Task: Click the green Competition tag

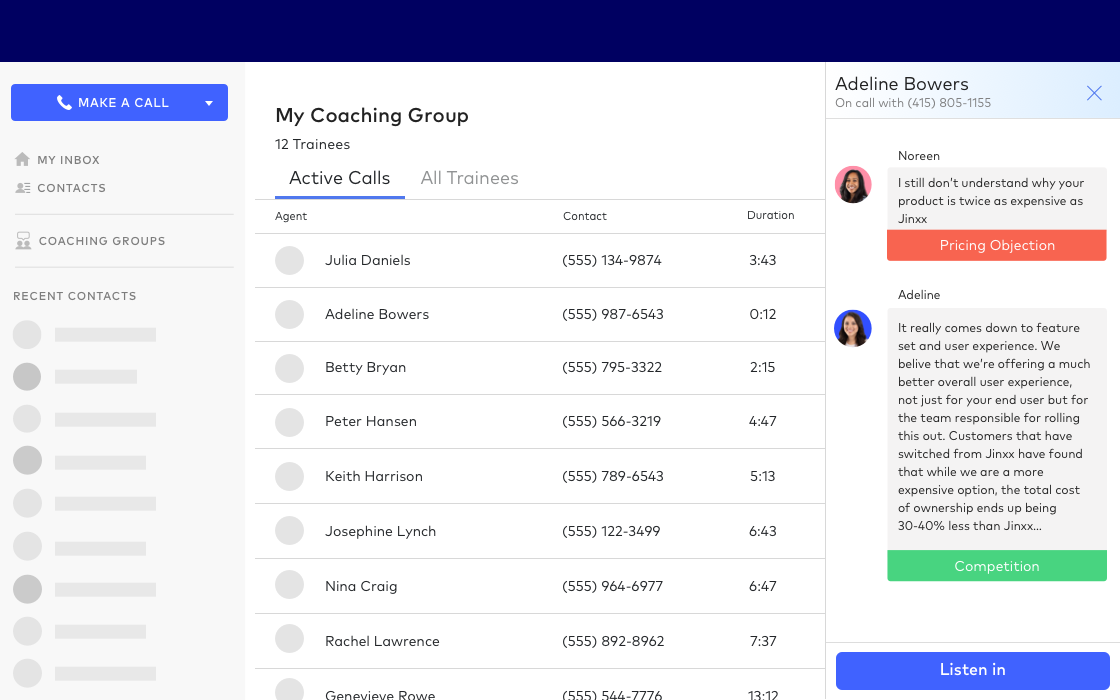Action: [996, 566]
